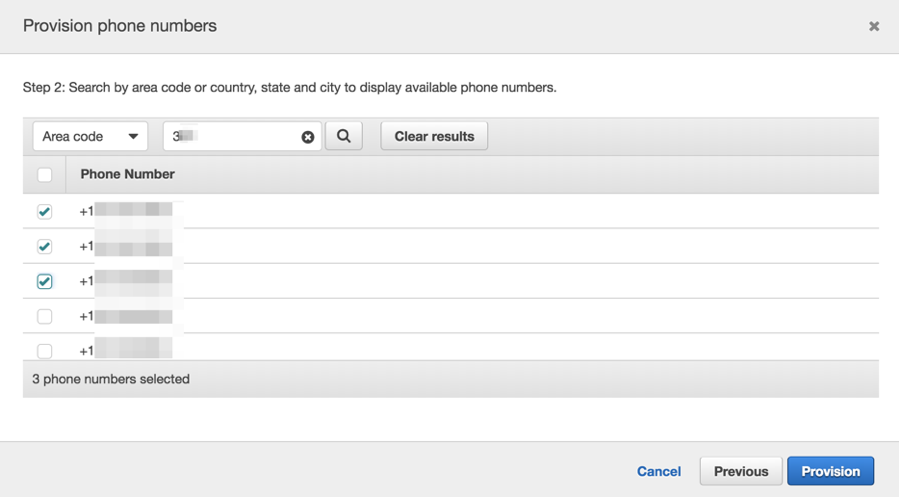Select the fourth phone number row text

tap(126, 316)
